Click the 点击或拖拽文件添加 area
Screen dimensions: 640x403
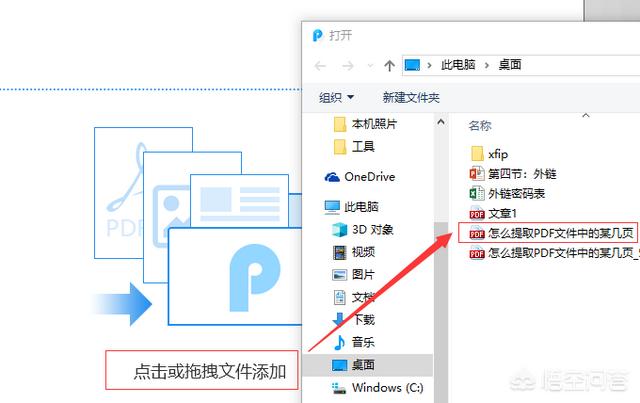coord(202,372)
